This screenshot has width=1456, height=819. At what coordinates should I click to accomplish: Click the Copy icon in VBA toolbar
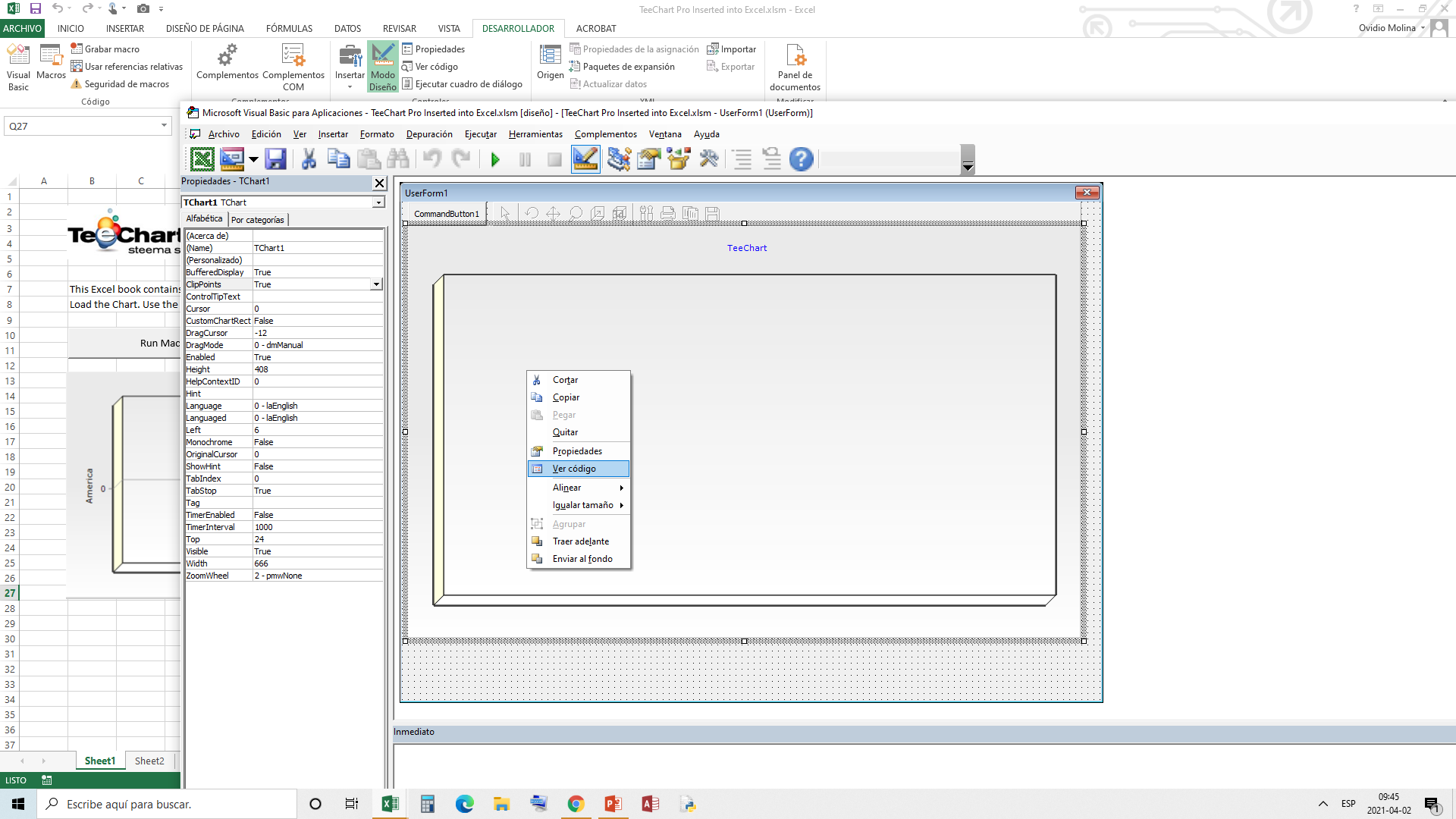click(x=338, y=159)
